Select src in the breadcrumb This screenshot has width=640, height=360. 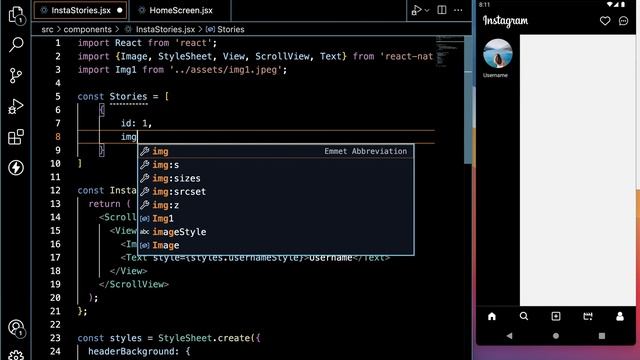pyautogui.click(x=47, y=29)
